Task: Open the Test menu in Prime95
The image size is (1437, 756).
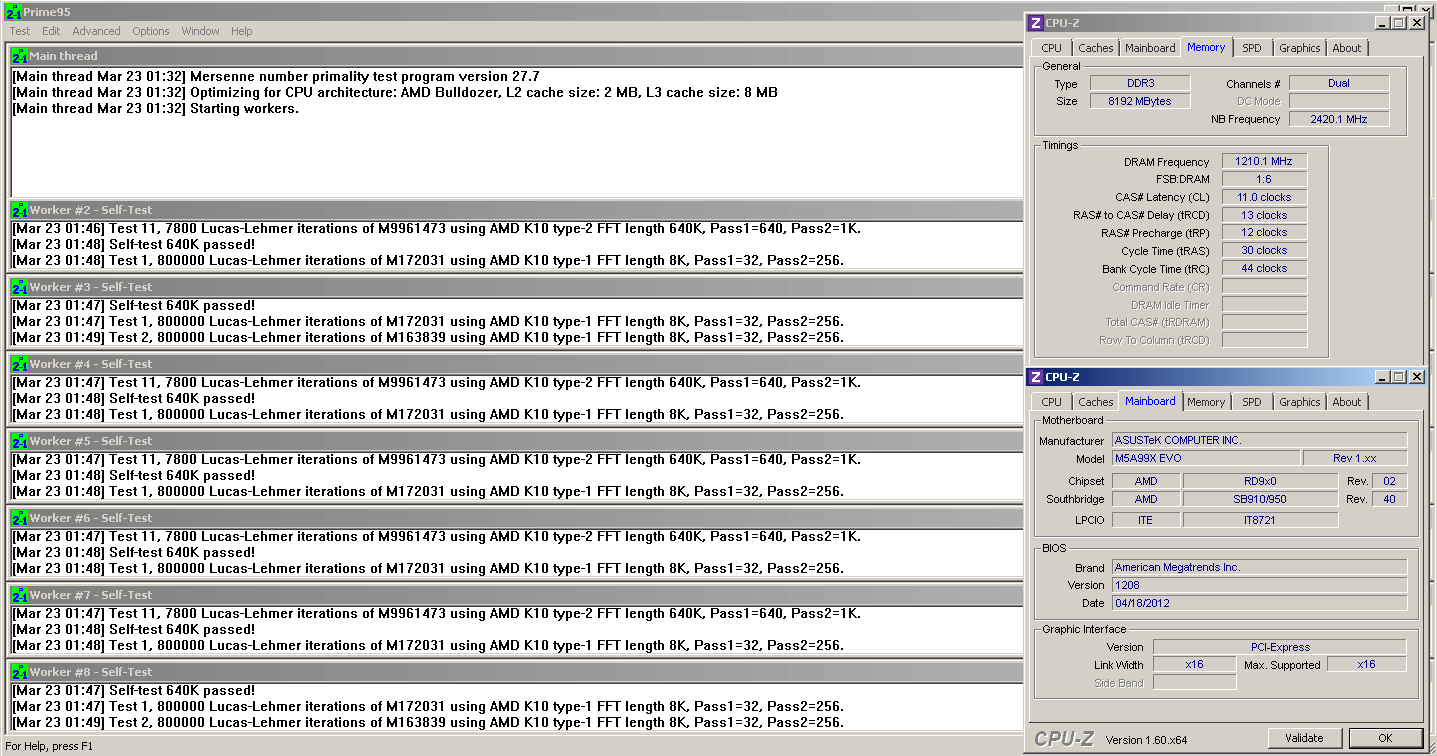Action: click(20, 31)
